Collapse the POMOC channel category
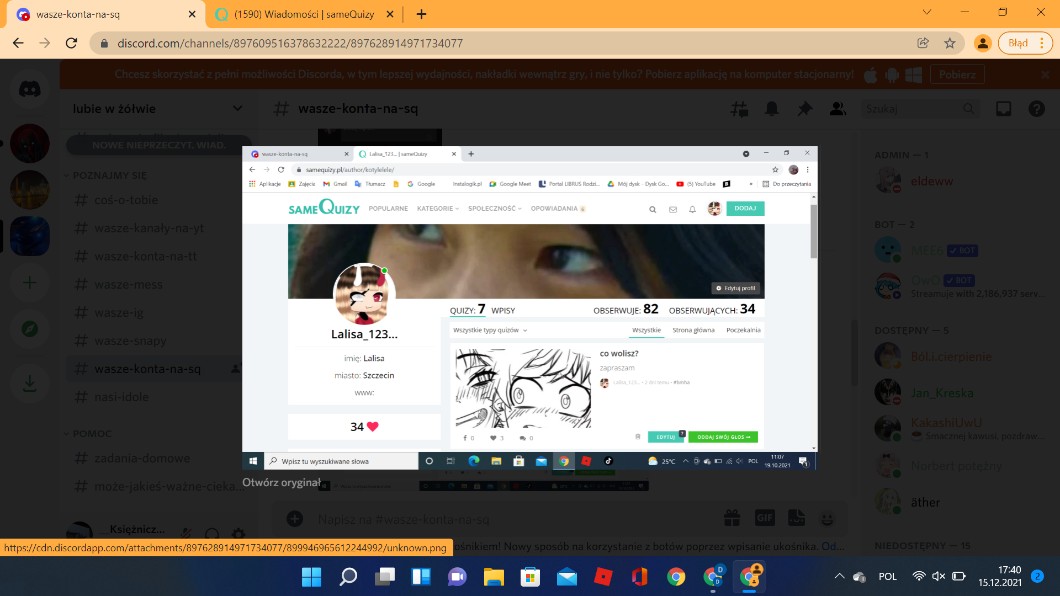Image resolution: width=1060 pixels, height=596 pixels. 97,433
